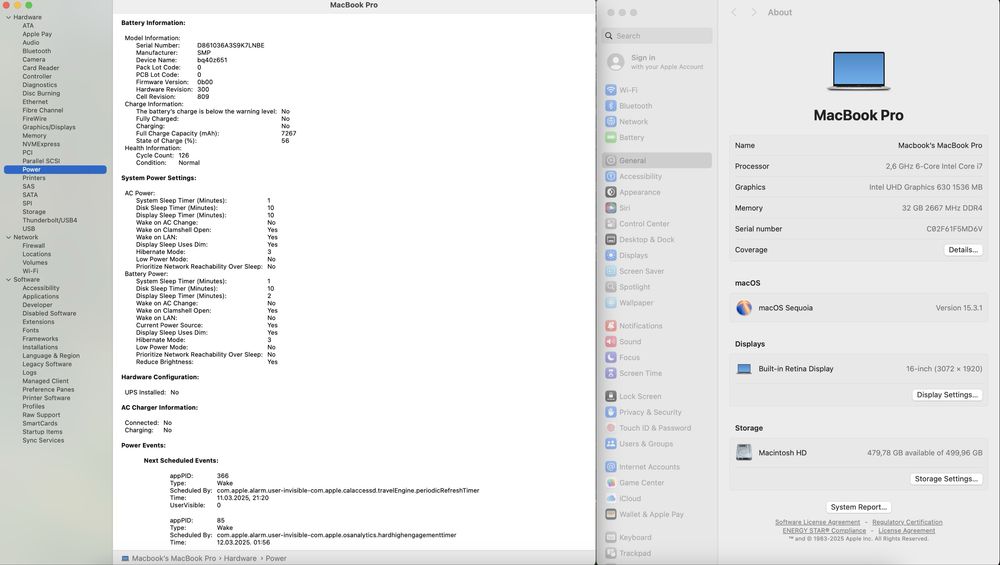Open the Regulatory Certification link
This screenshot has height=565, width=1000.
(x=907, y=522)
